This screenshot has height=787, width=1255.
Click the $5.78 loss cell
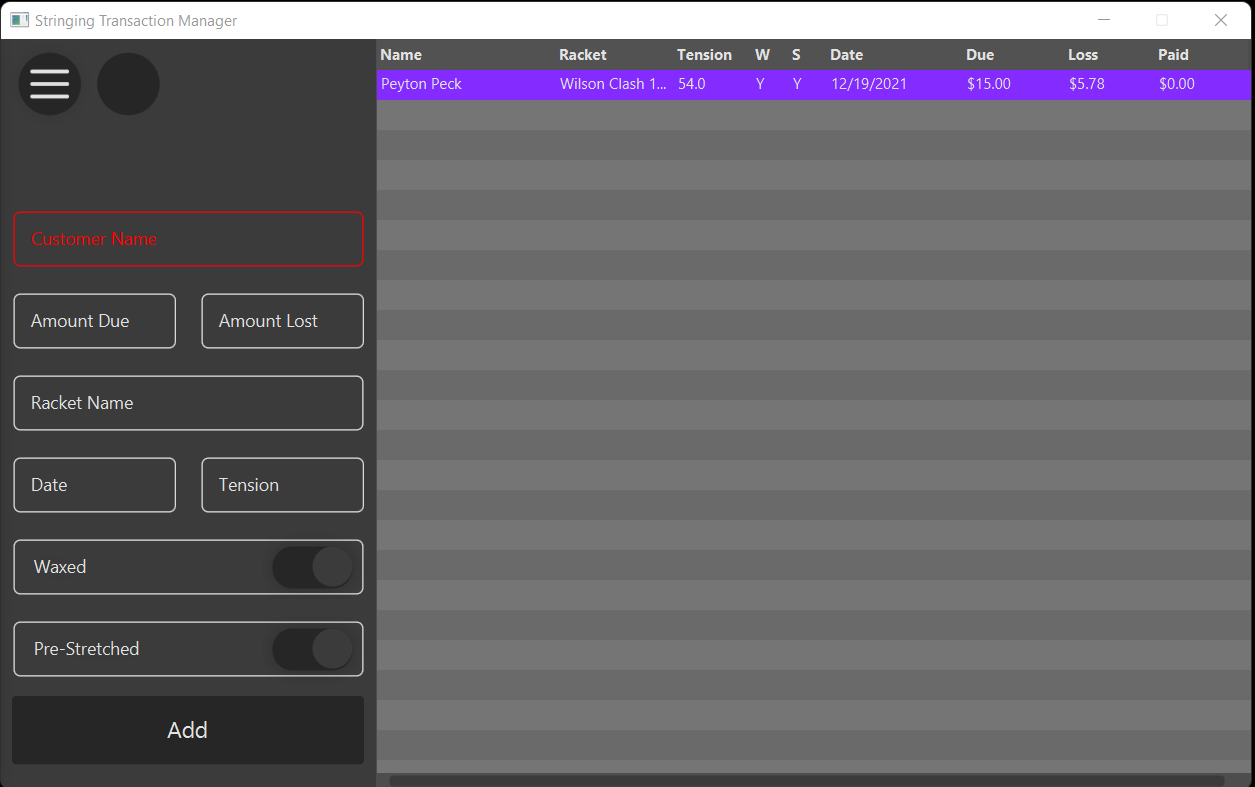1087,84
